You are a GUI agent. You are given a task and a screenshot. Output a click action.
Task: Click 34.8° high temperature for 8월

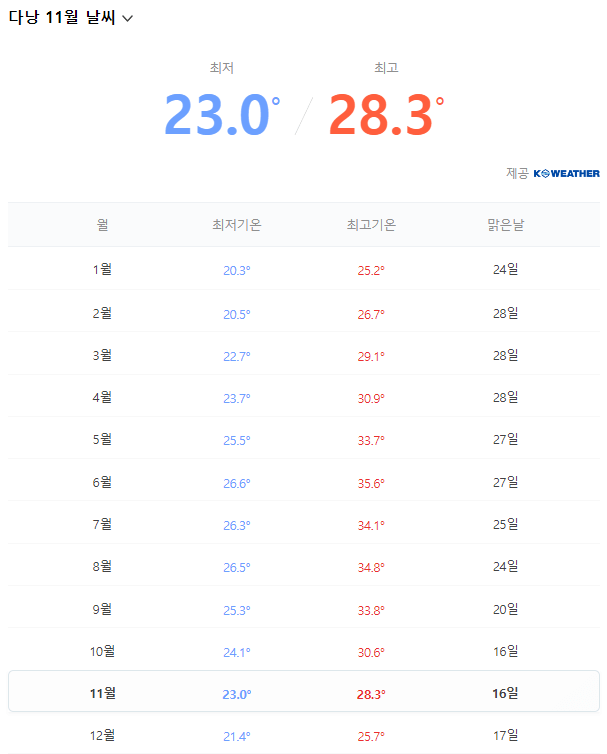coord(371,567)
